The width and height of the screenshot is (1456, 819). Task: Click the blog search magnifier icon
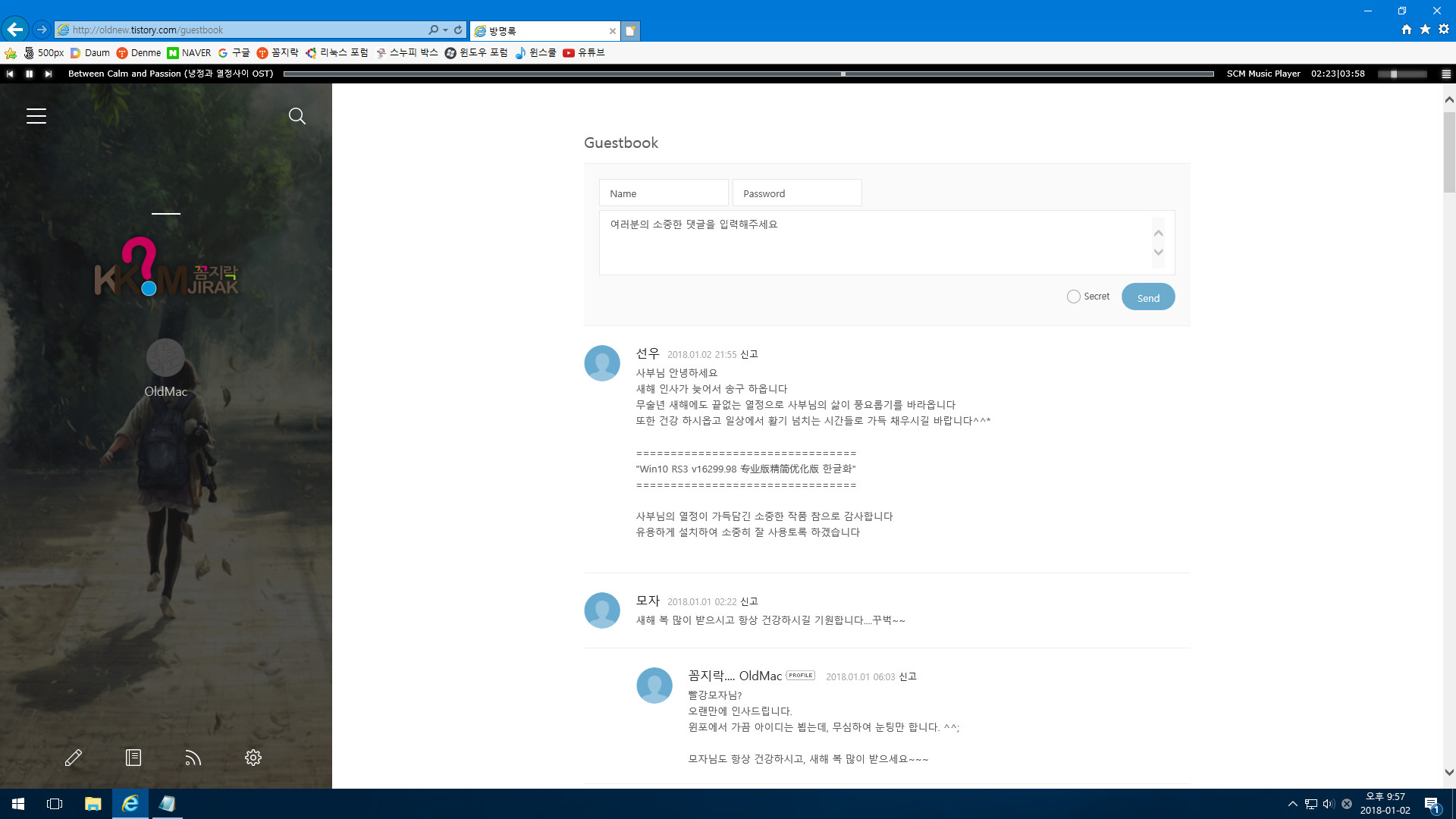click(297, 116)
